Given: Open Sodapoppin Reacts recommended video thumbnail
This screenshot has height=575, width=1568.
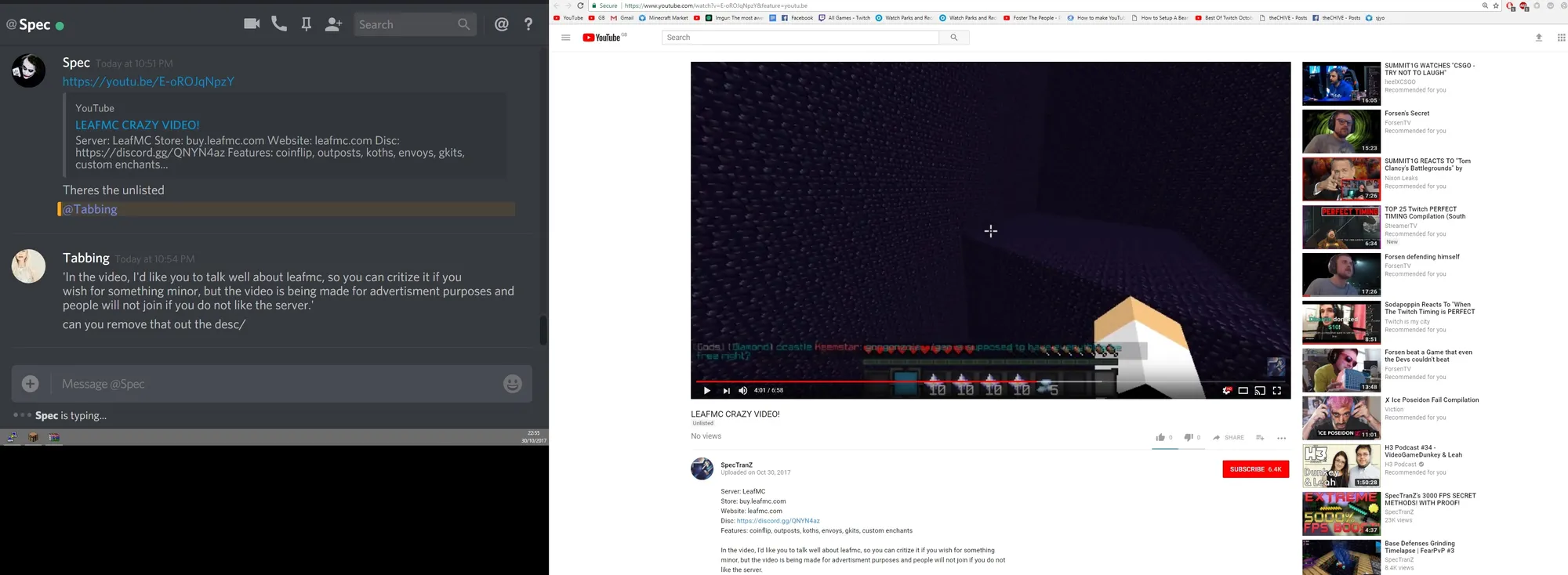Looking at the screenshot, I should click(x=1341, y=323).
